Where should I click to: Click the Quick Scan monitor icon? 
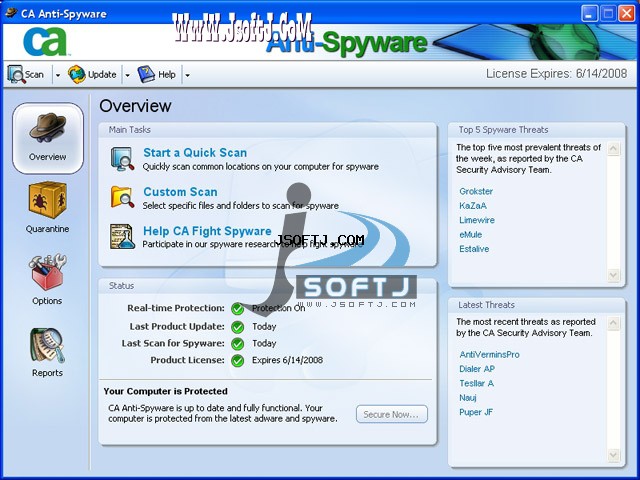point(122,159)
